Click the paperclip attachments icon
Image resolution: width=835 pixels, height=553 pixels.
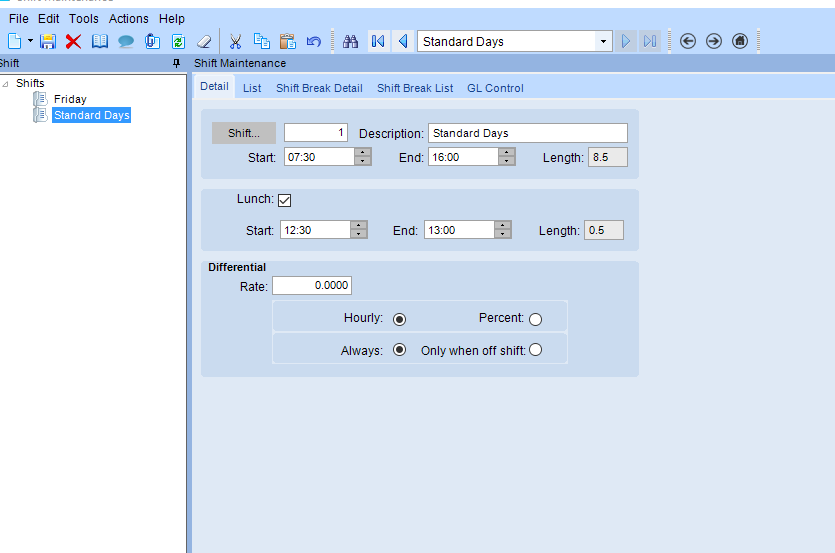pyautogui.click(x=152, y=41)
